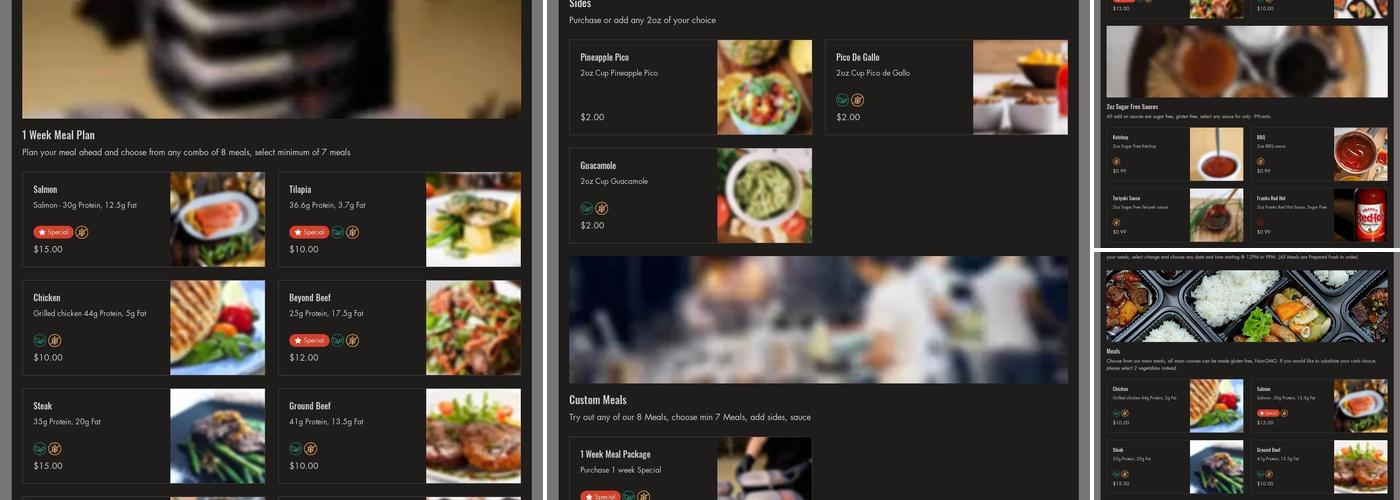
Task: Select the Tilapia dish photo
Action: point(473,219)
